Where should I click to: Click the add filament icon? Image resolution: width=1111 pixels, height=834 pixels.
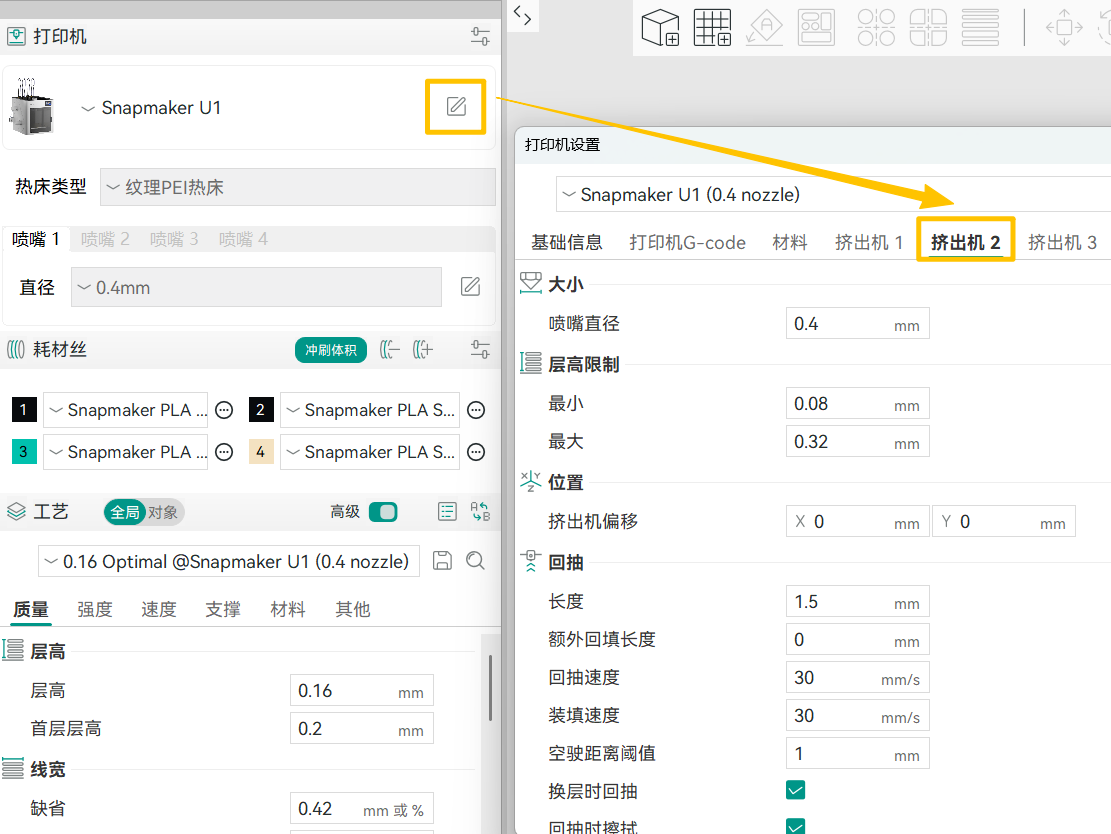422,349
